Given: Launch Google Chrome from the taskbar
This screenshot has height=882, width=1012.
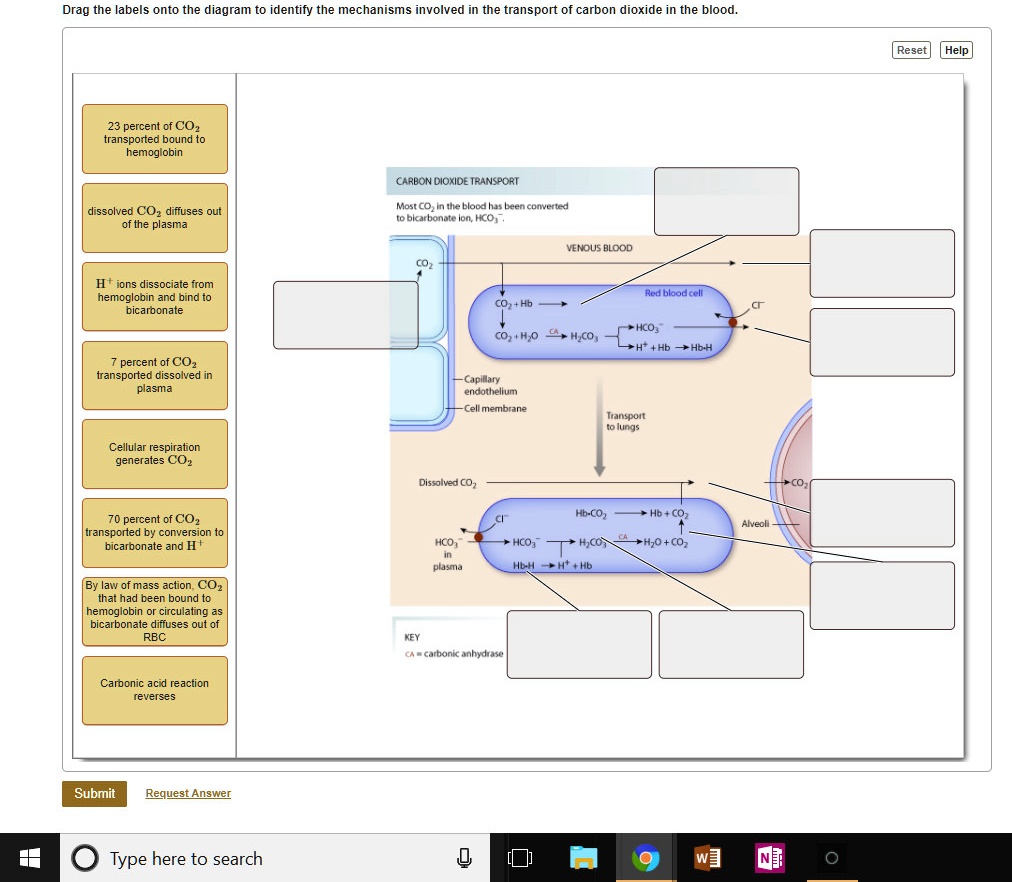Looking at the screenshot, I should [x=646, y=858].
